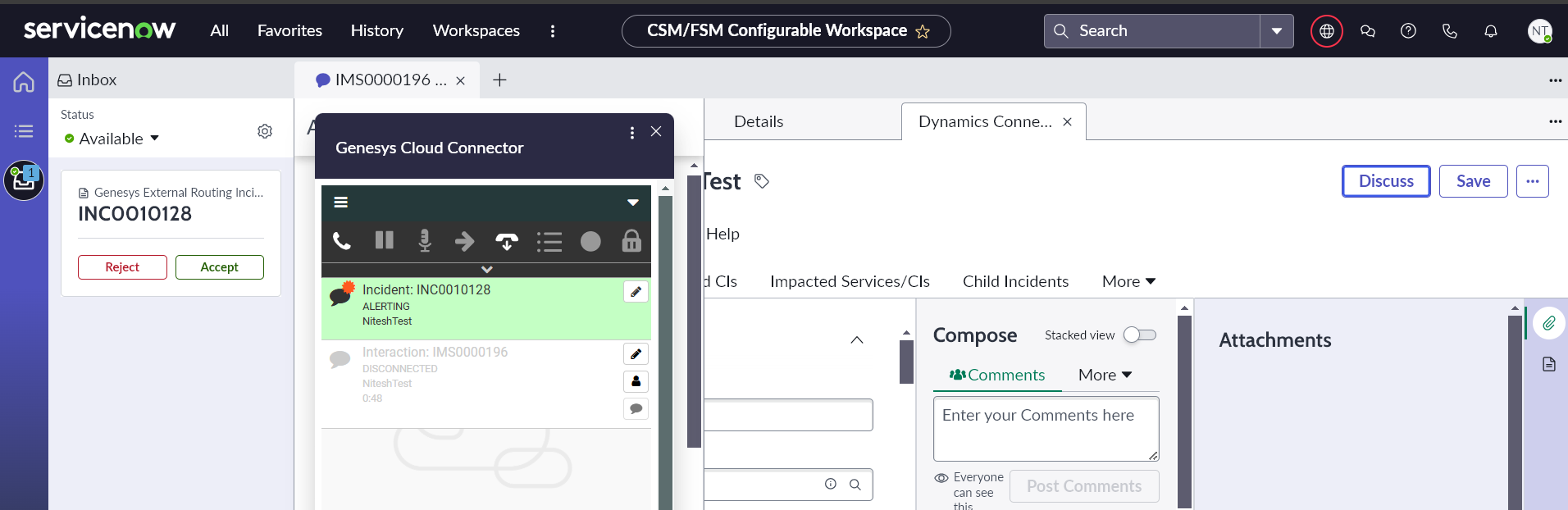Image resolution: width=1568 pixels, height=510 pixels.
Task: Collapse the form section chevron
Action: 857,339
